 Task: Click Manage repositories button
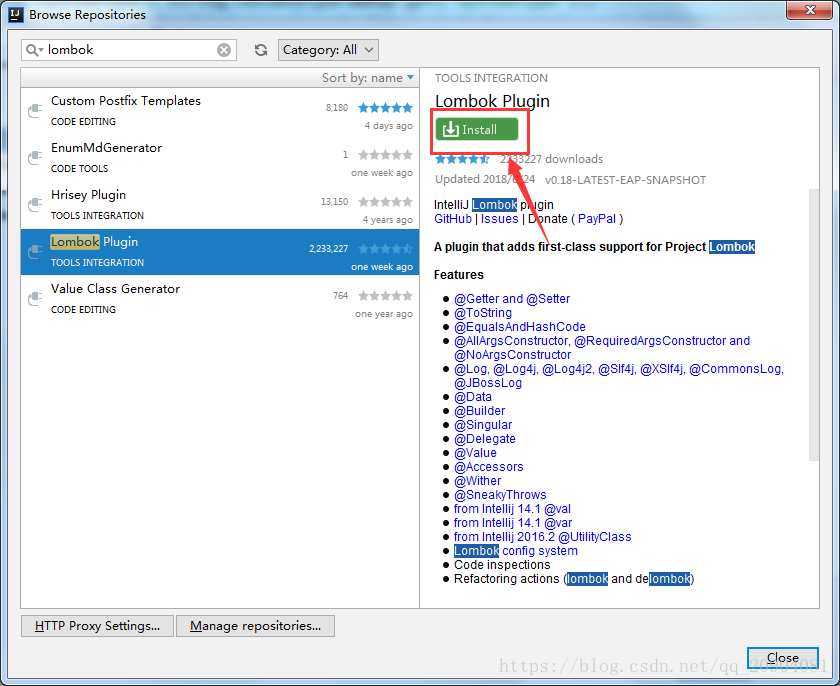coord(255,626)
